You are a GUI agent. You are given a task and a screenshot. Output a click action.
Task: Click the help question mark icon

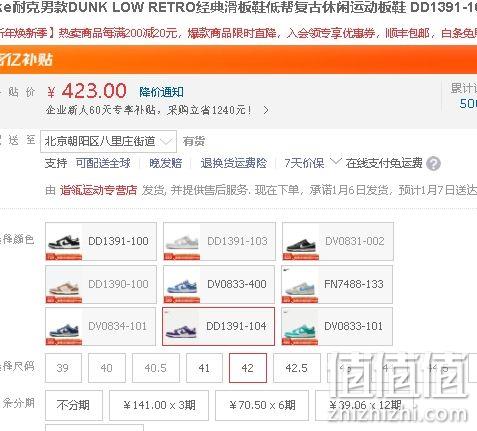[433, 164]
